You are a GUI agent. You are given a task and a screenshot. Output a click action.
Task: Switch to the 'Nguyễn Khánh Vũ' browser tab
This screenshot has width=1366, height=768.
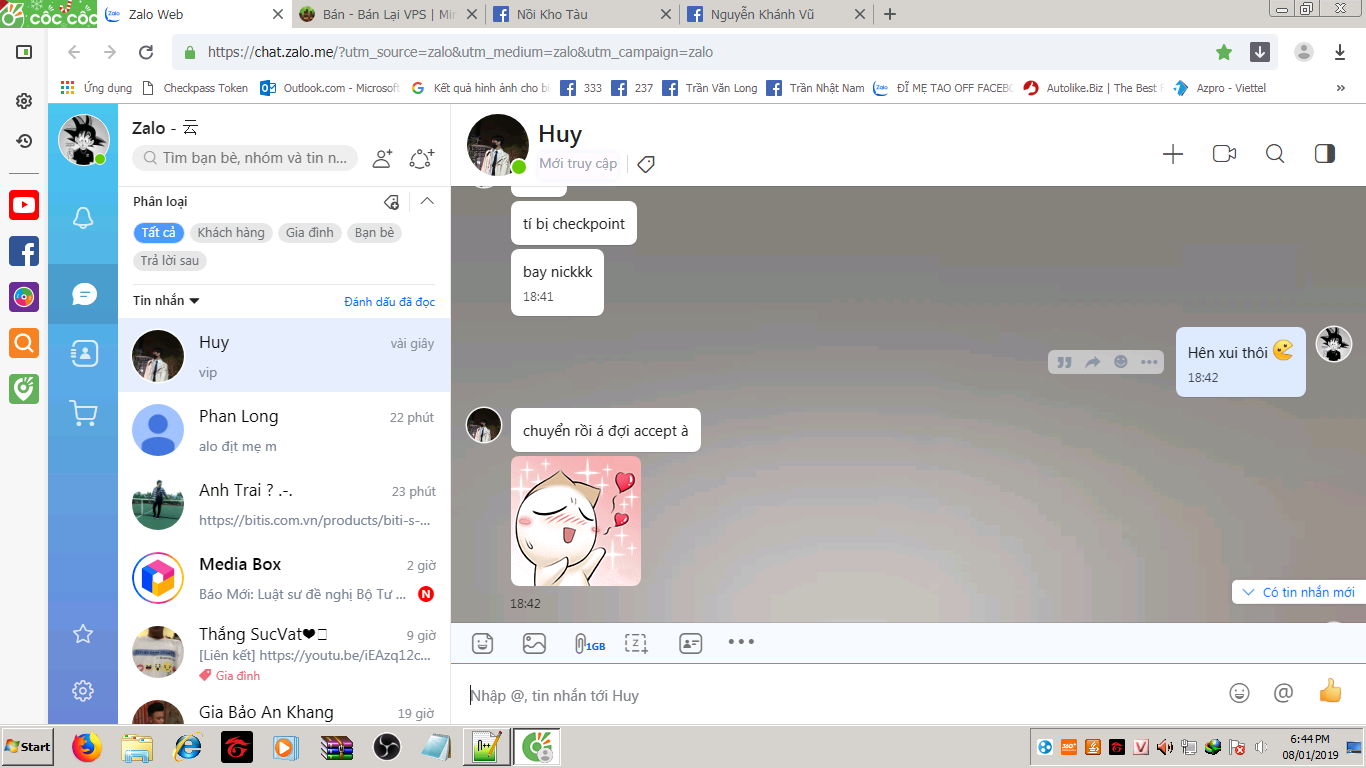coord(775,14)
